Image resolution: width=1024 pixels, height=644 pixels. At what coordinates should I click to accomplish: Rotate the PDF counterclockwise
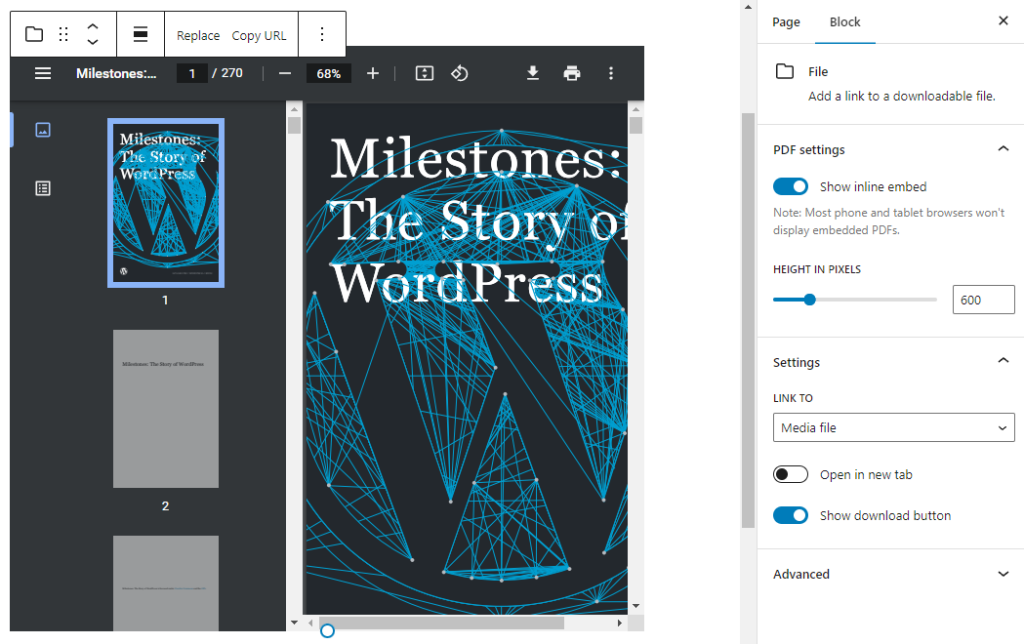point(459,73)
